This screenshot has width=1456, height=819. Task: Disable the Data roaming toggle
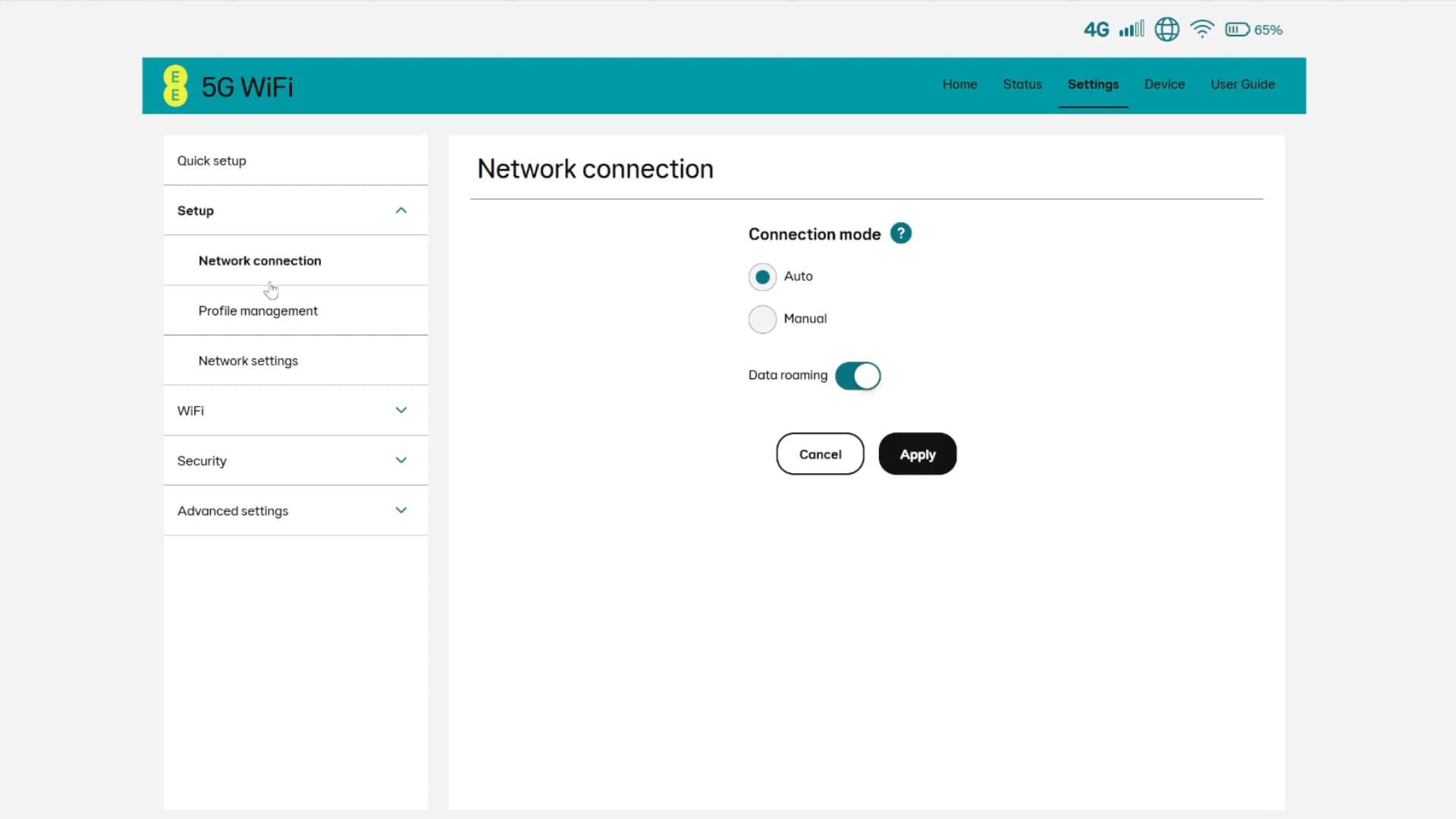pyautogui.click(x=857, y=375)
